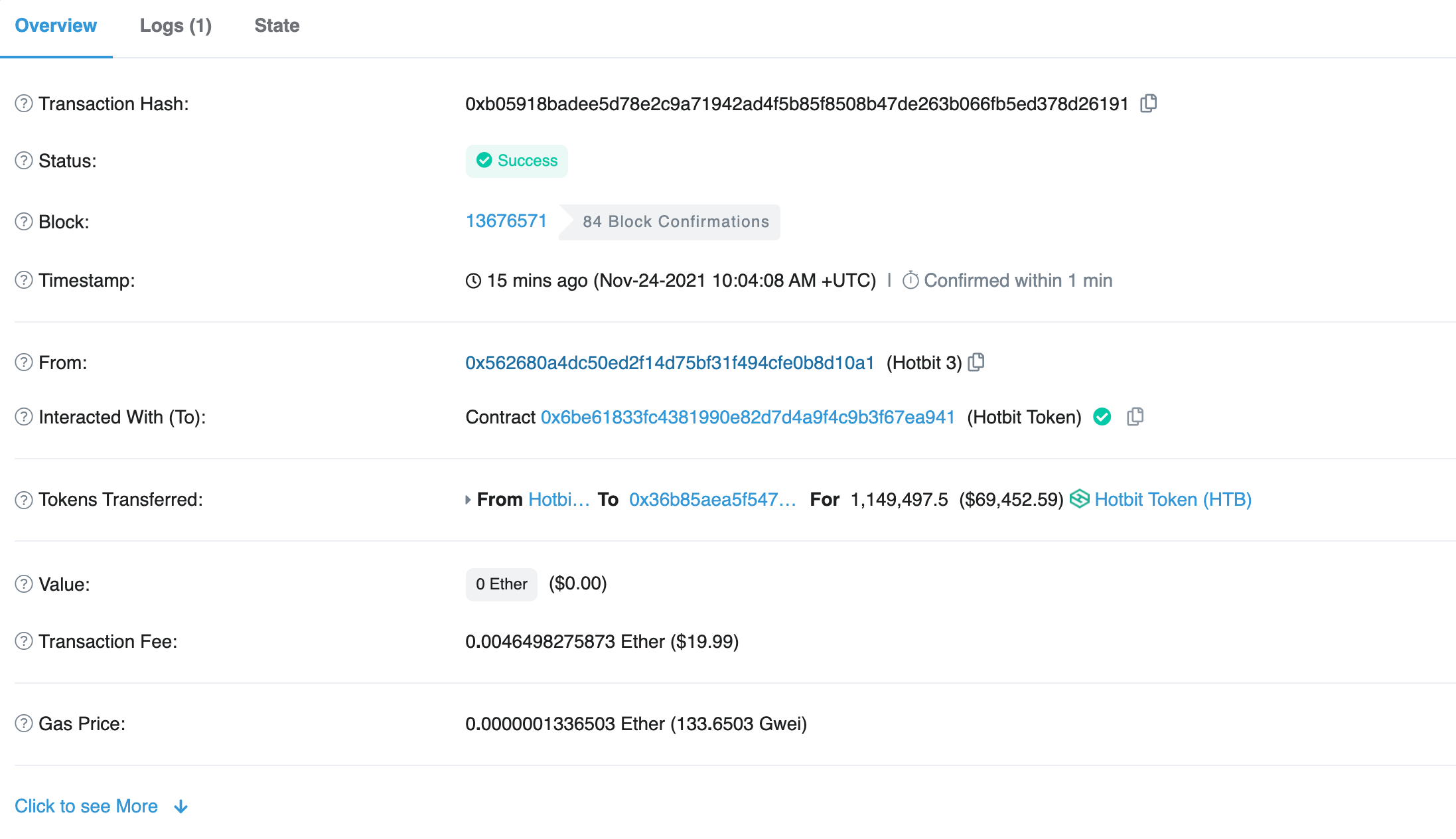Click the down arrow beside see More
Viewport: 1456px width, 839px height.
pos(181,806)
